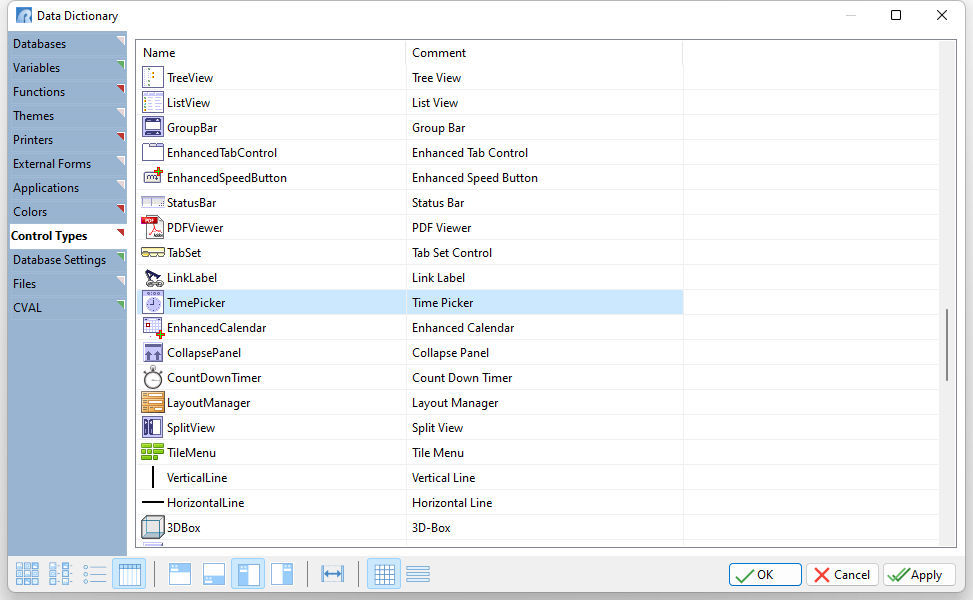Switch to large icons view mode
This screenshot has width=973, height=600.
tap(27, 574)
